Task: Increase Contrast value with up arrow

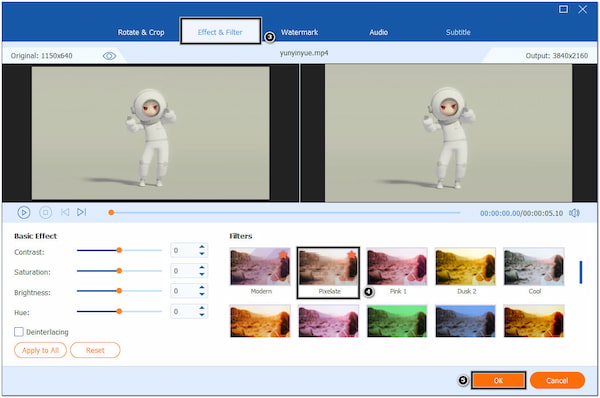Action: click(202, 247)
